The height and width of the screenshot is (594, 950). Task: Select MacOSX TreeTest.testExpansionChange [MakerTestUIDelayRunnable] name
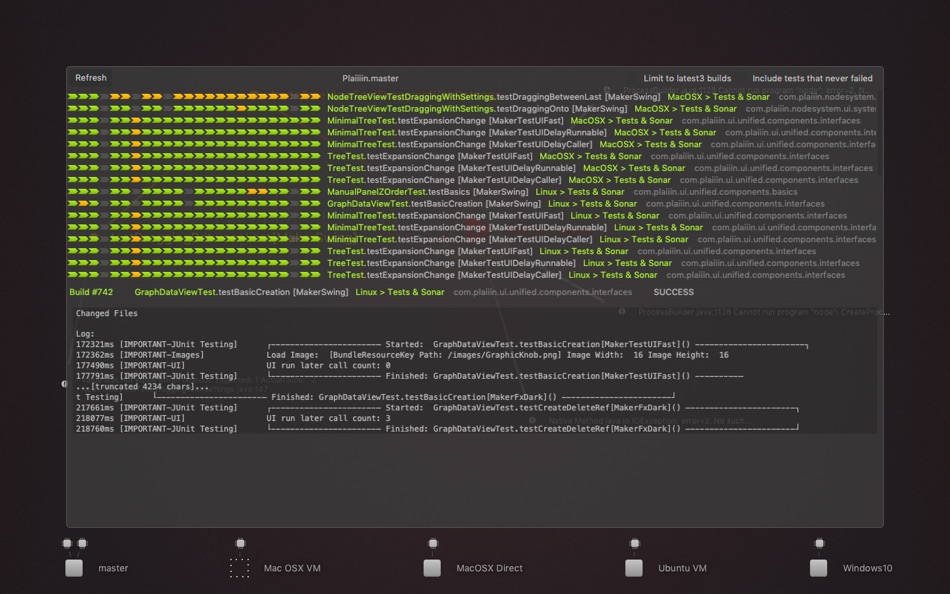coord(451,168)
